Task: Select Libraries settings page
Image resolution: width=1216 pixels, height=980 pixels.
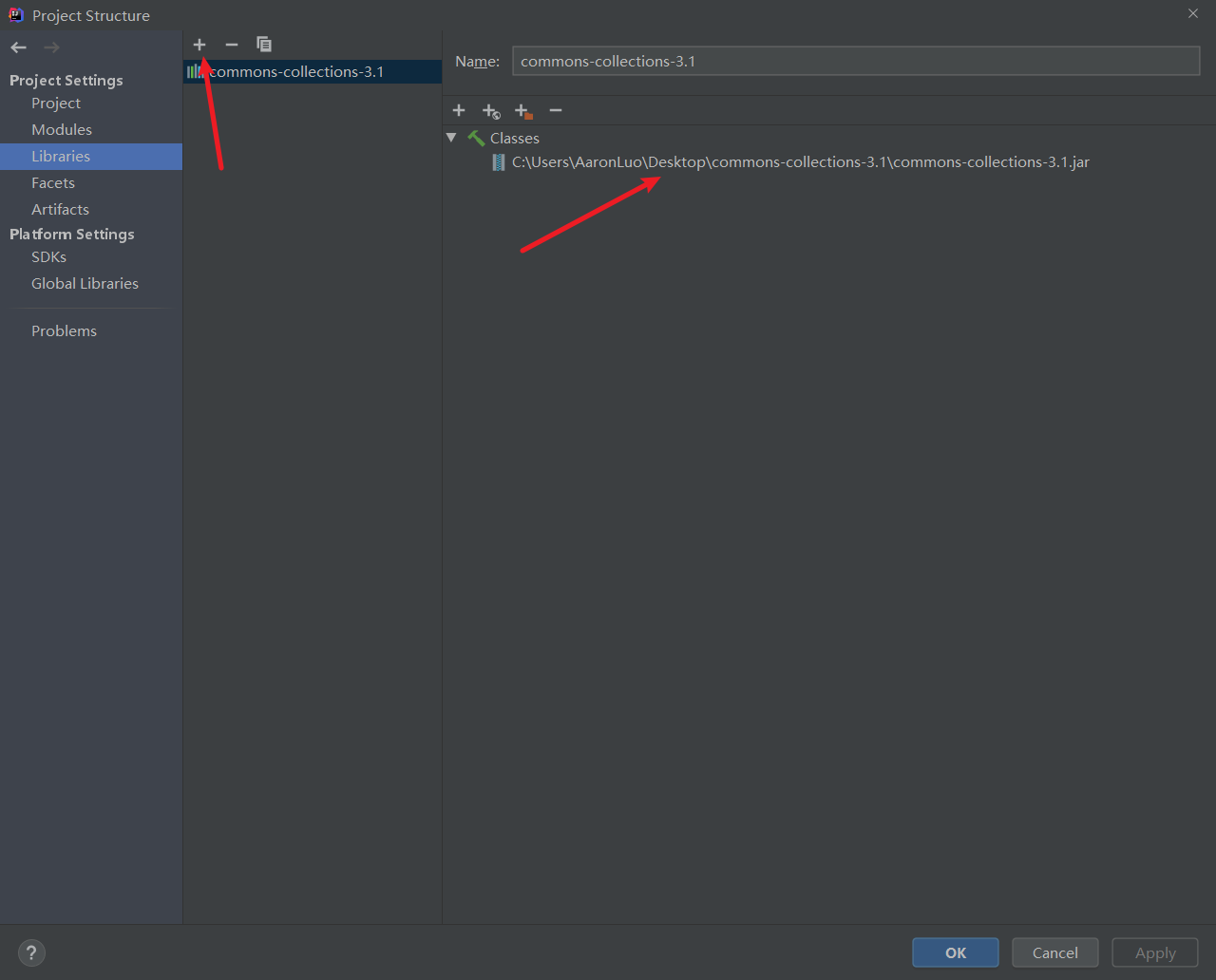Action: coord(91,157)
